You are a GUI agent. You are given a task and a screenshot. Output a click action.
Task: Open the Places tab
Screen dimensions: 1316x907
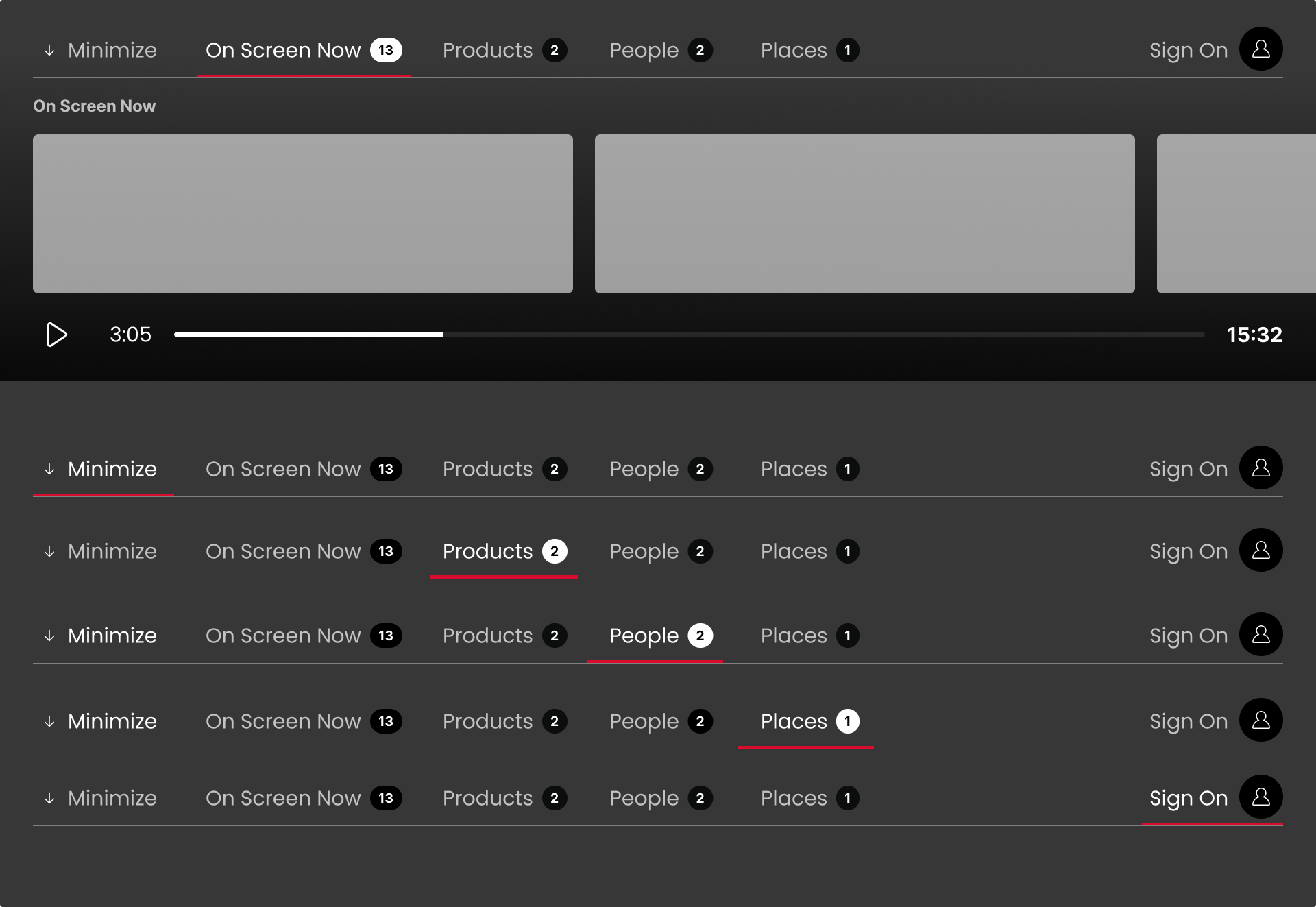click(x=794, y=49)
